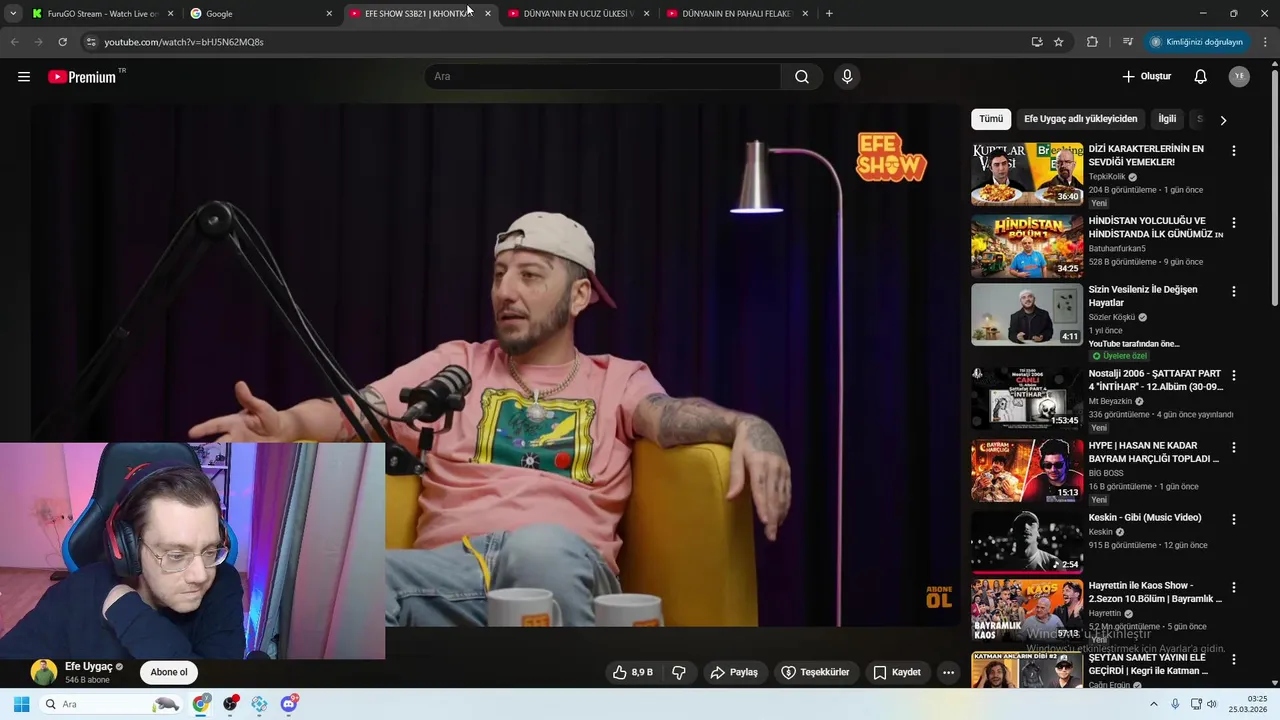1280x720 pixels.
Task: Open the Efe Uygaç channel name
Action: (89, 666)
